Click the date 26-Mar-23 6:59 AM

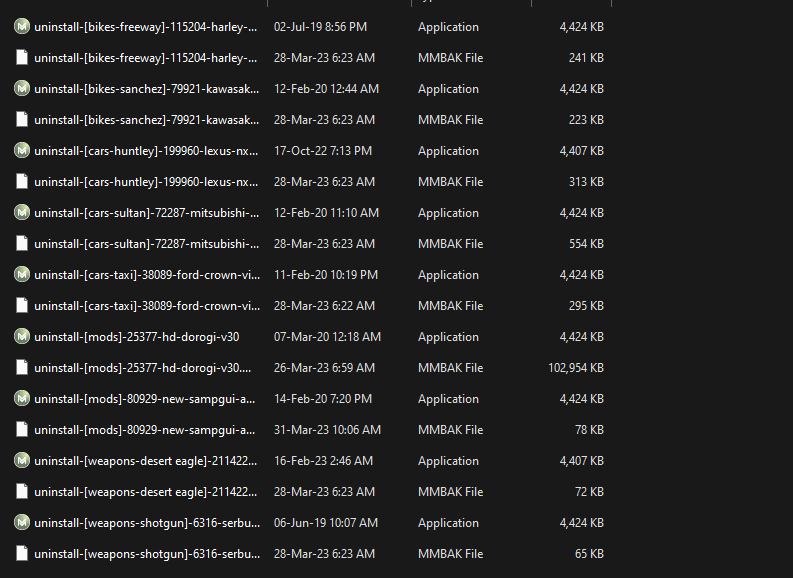[x=324, y=368]
